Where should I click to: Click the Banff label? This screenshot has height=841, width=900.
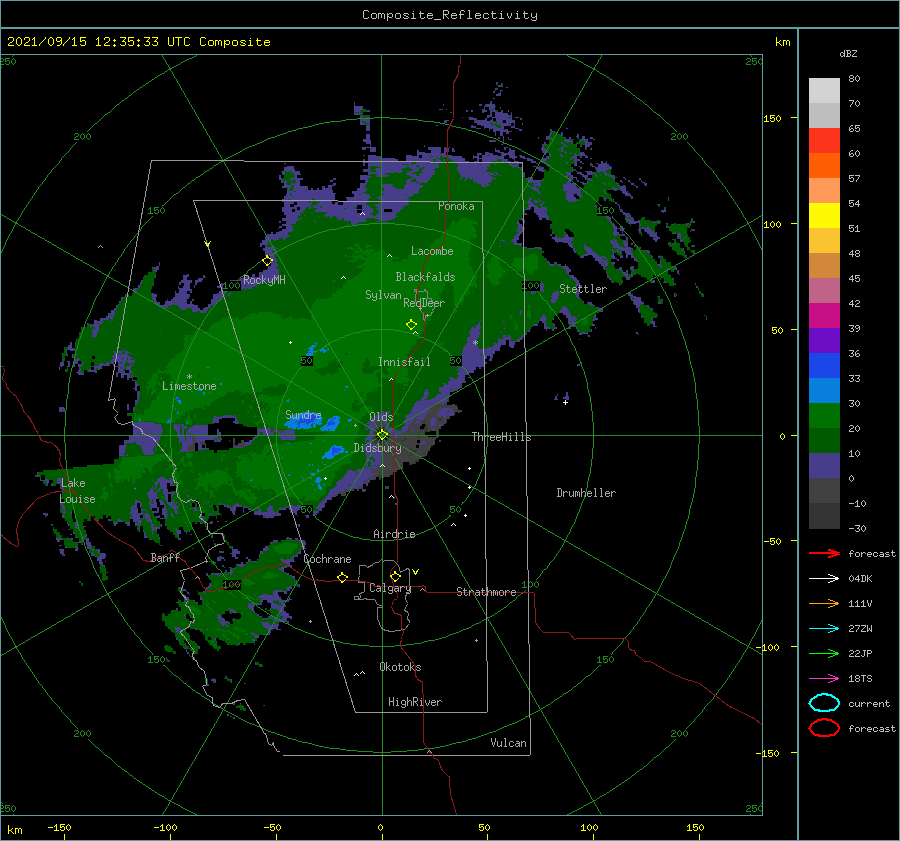[165, 557]
